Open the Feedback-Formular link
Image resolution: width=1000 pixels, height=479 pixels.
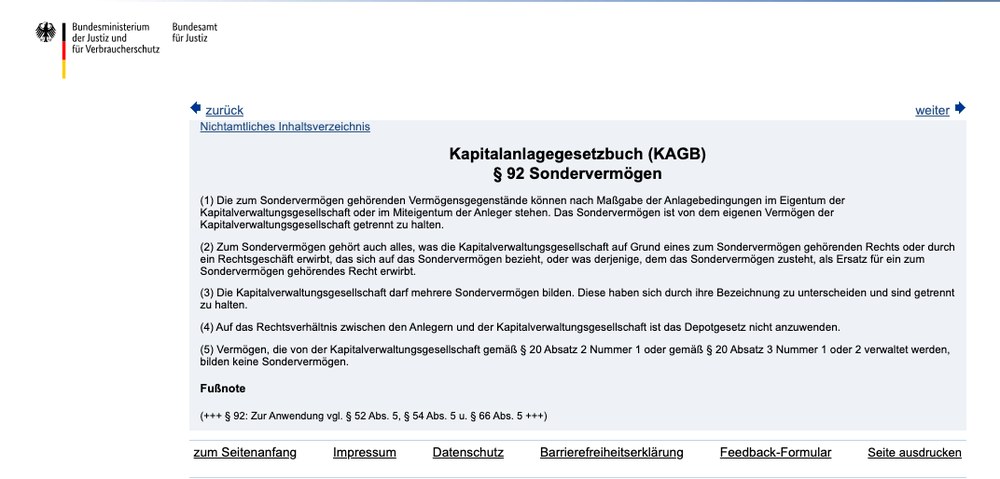(776, 453)
